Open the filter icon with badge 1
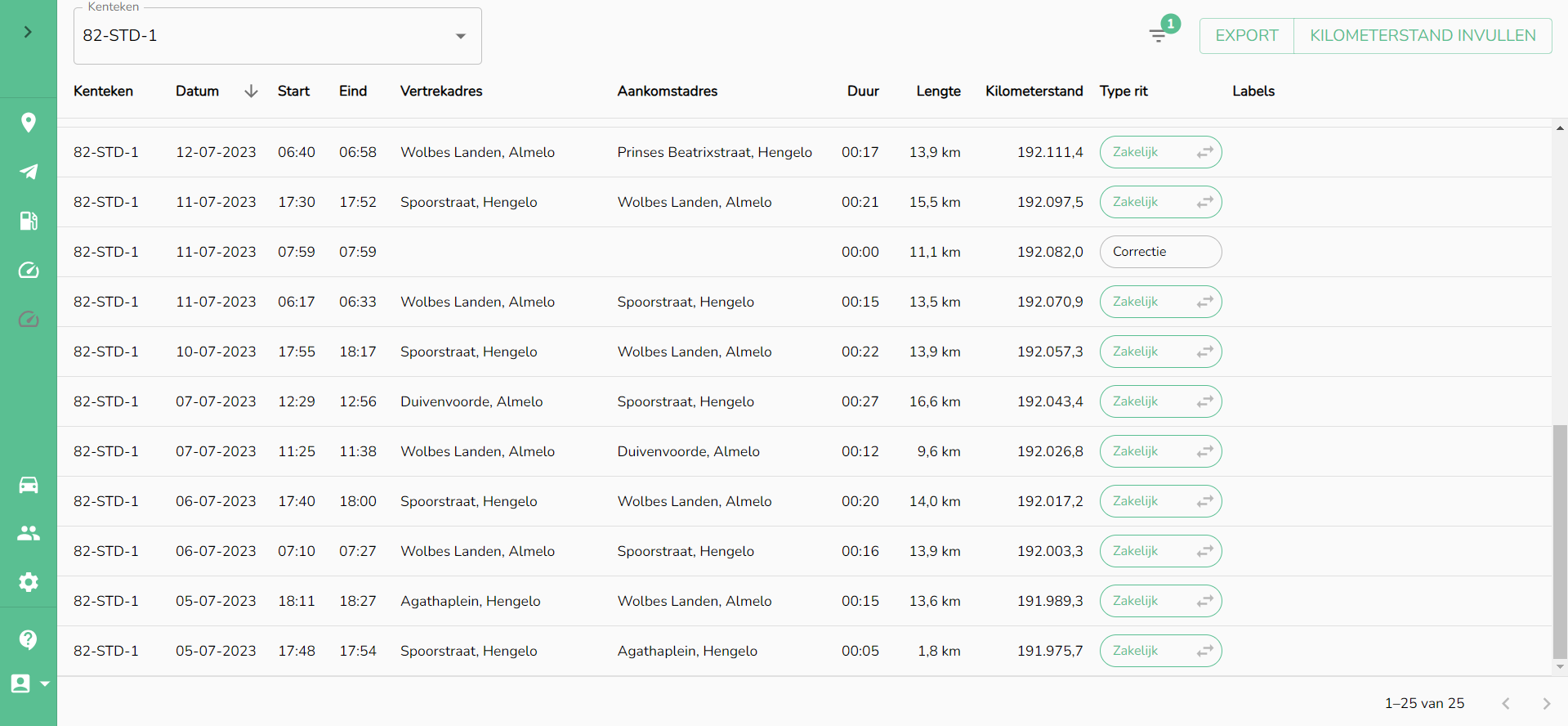 [1158, 34]
